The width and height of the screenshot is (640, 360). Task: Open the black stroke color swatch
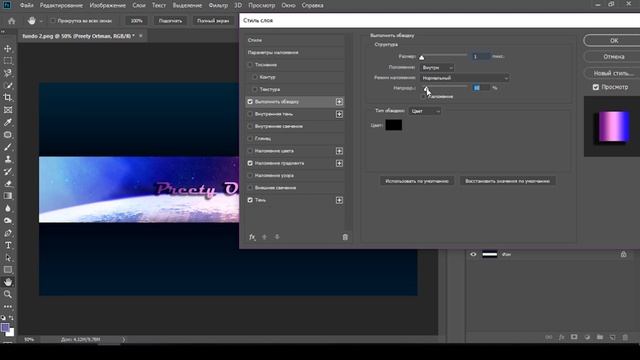pos(393,125)
